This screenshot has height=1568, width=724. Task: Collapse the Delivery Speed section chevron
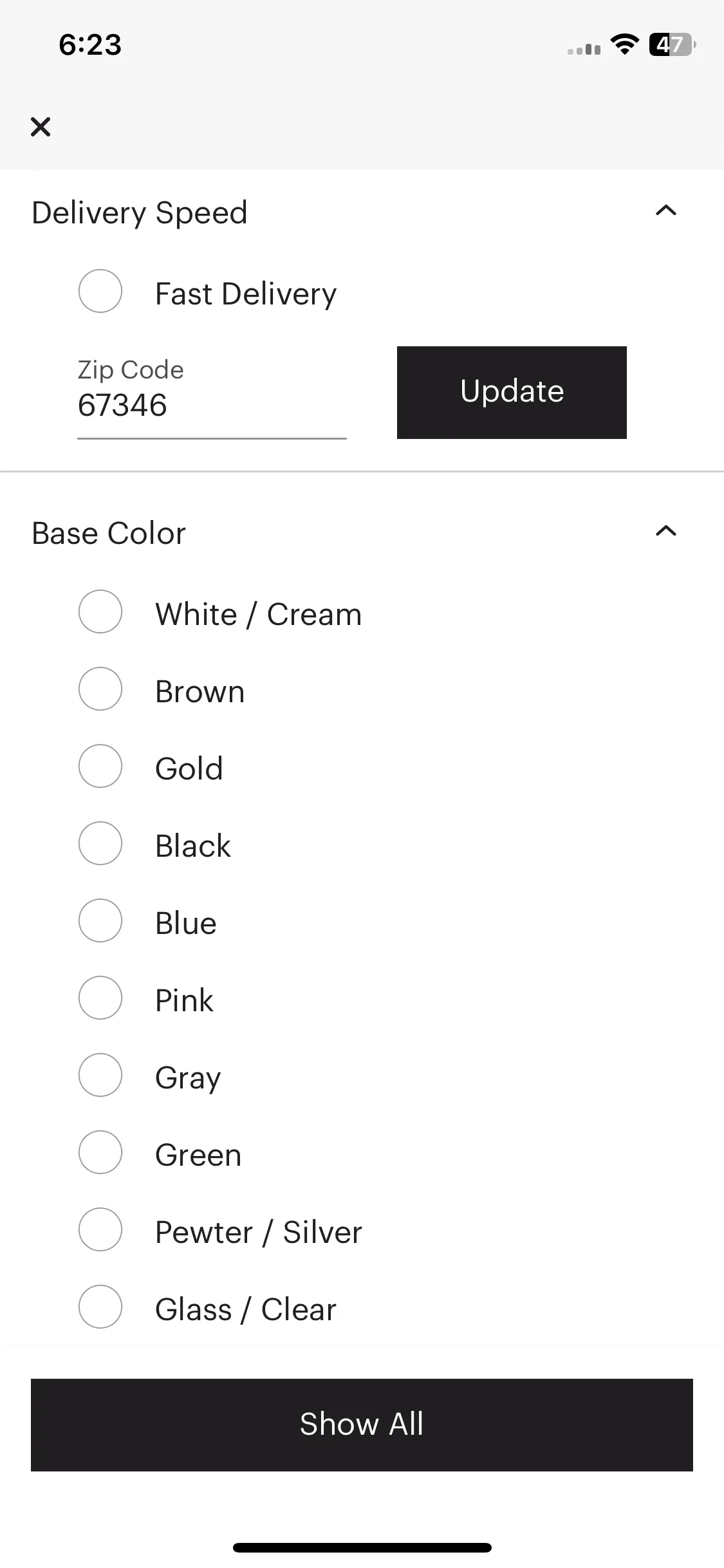(x=666, y=210)
